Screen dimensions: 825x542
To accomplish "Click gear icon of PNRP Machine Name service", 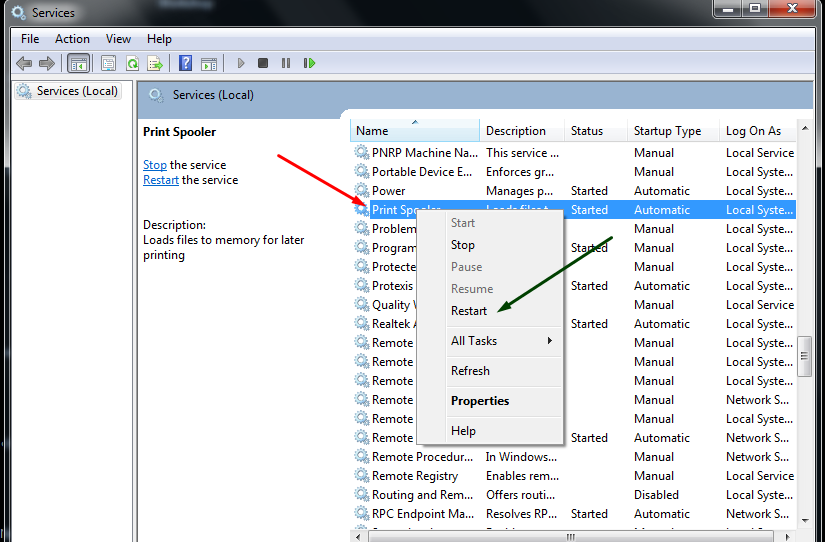I will click(x=361, y=153).
